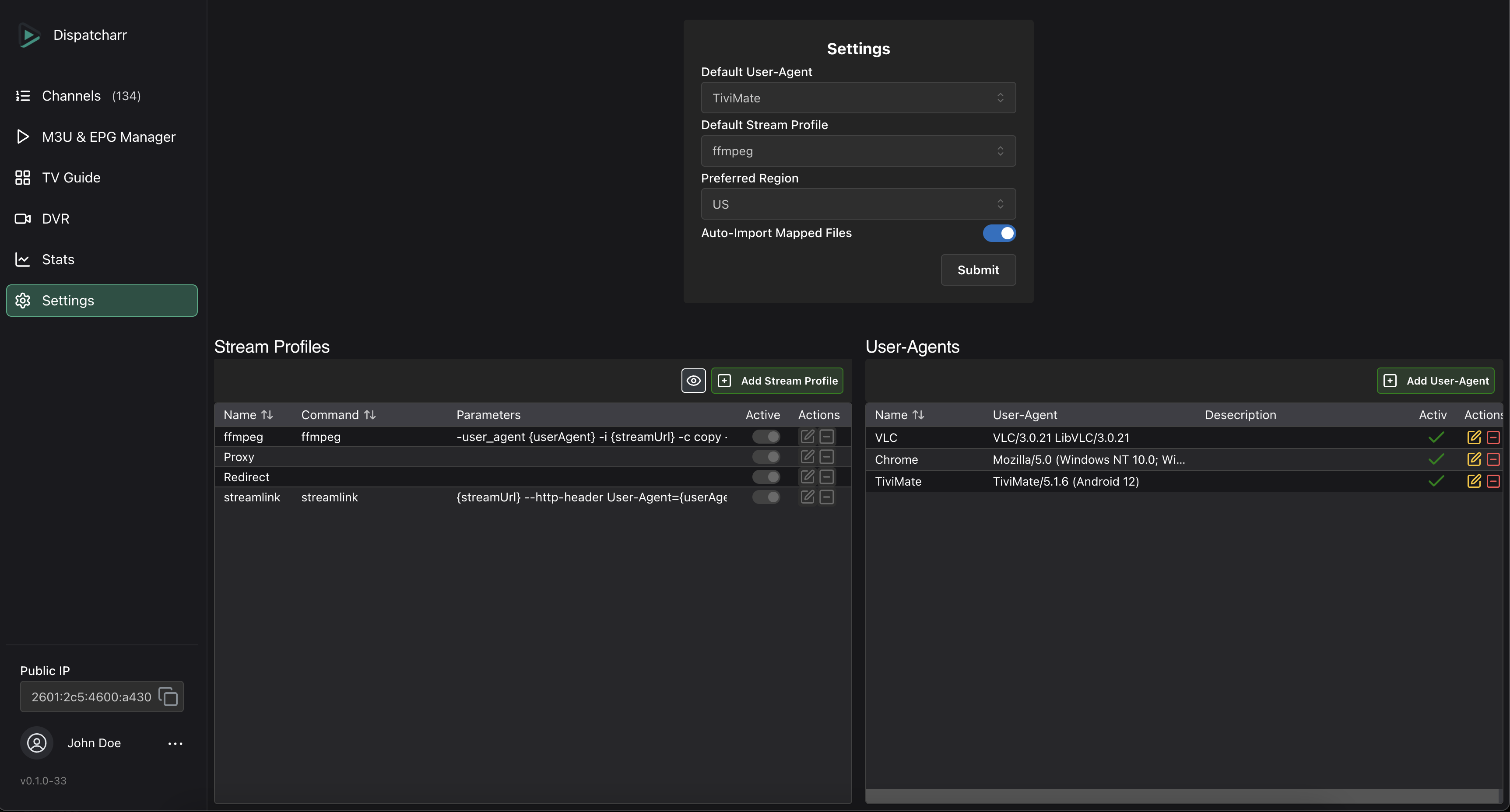The width and height of the screenshot is (1510, 812).
Task: Click the User-Agents horizontal scrollbar
Action: click(1181, 796)
